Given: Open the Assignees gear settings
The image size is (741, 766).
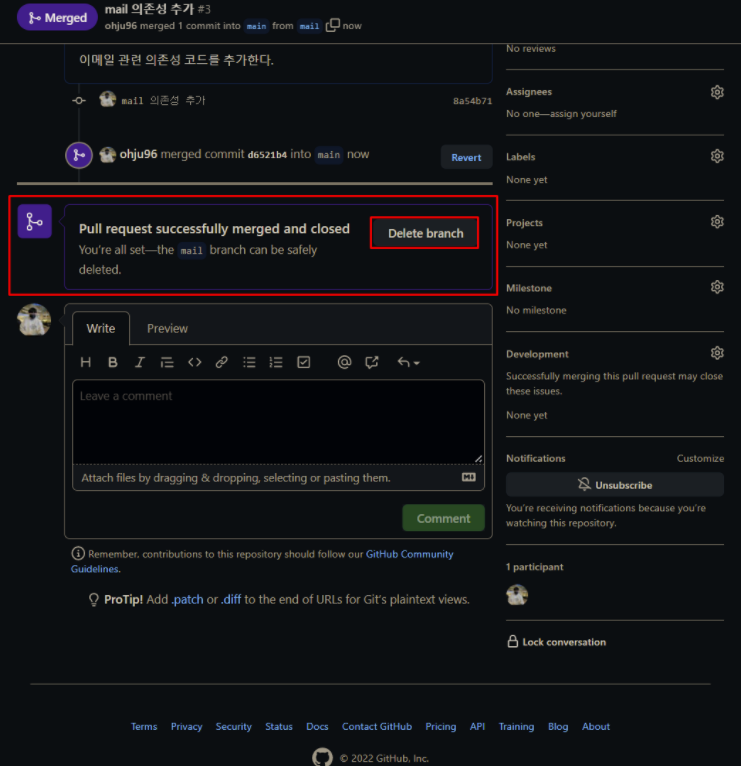Looking at the screenshot, I should click(x=717, y=92).
